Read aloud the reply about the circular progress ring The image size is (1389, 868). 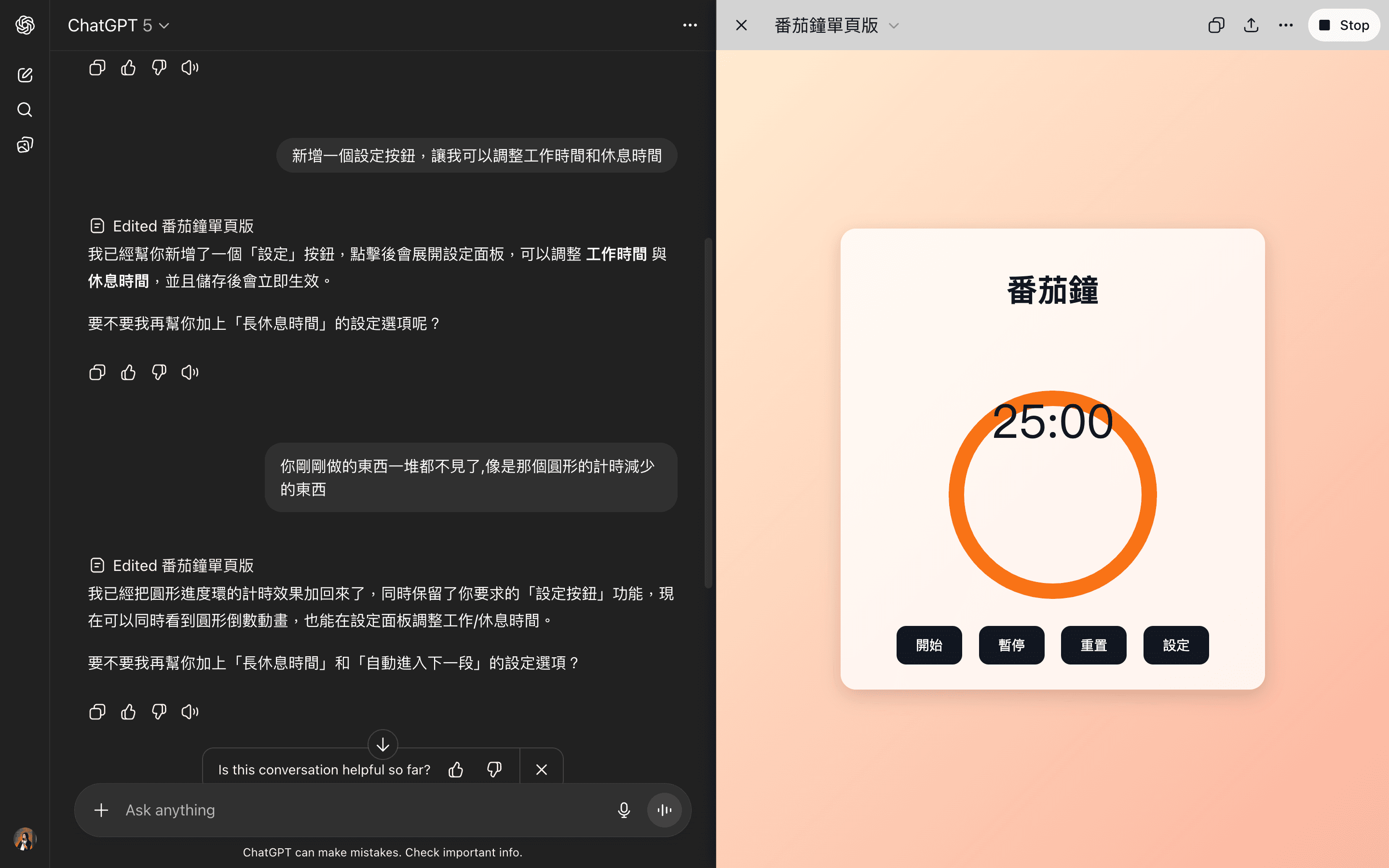point(190,712)
